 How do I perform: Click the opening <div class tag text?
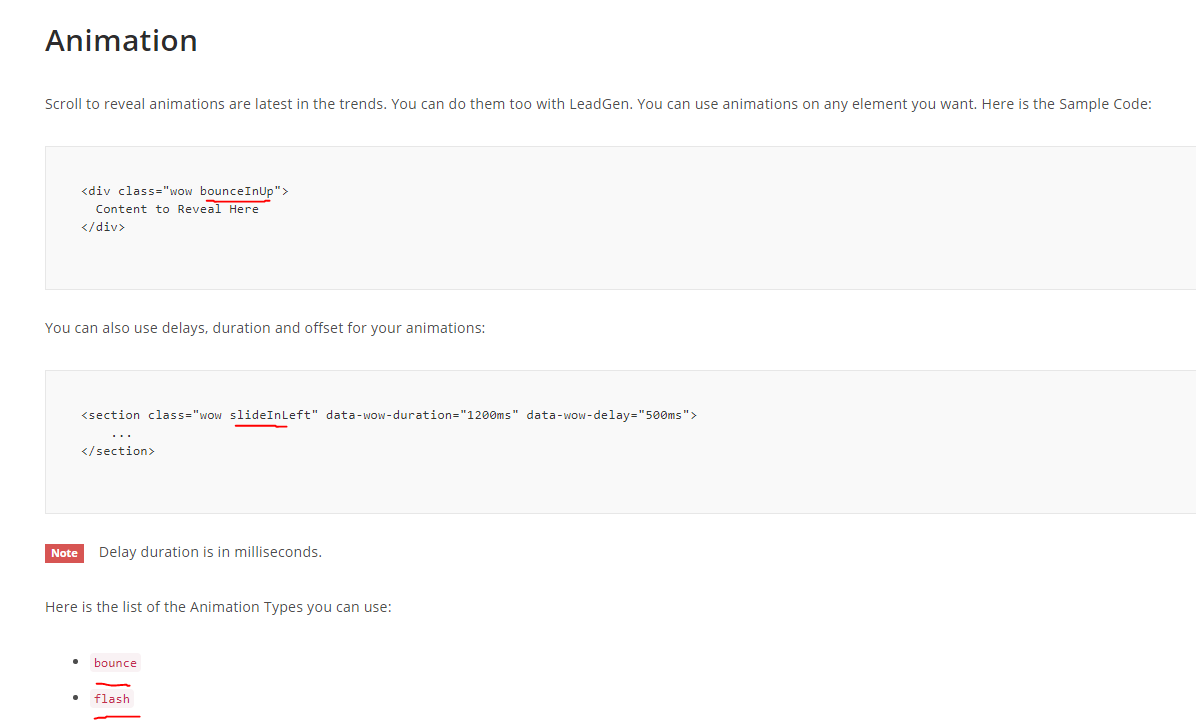click(x=118, y=190)
